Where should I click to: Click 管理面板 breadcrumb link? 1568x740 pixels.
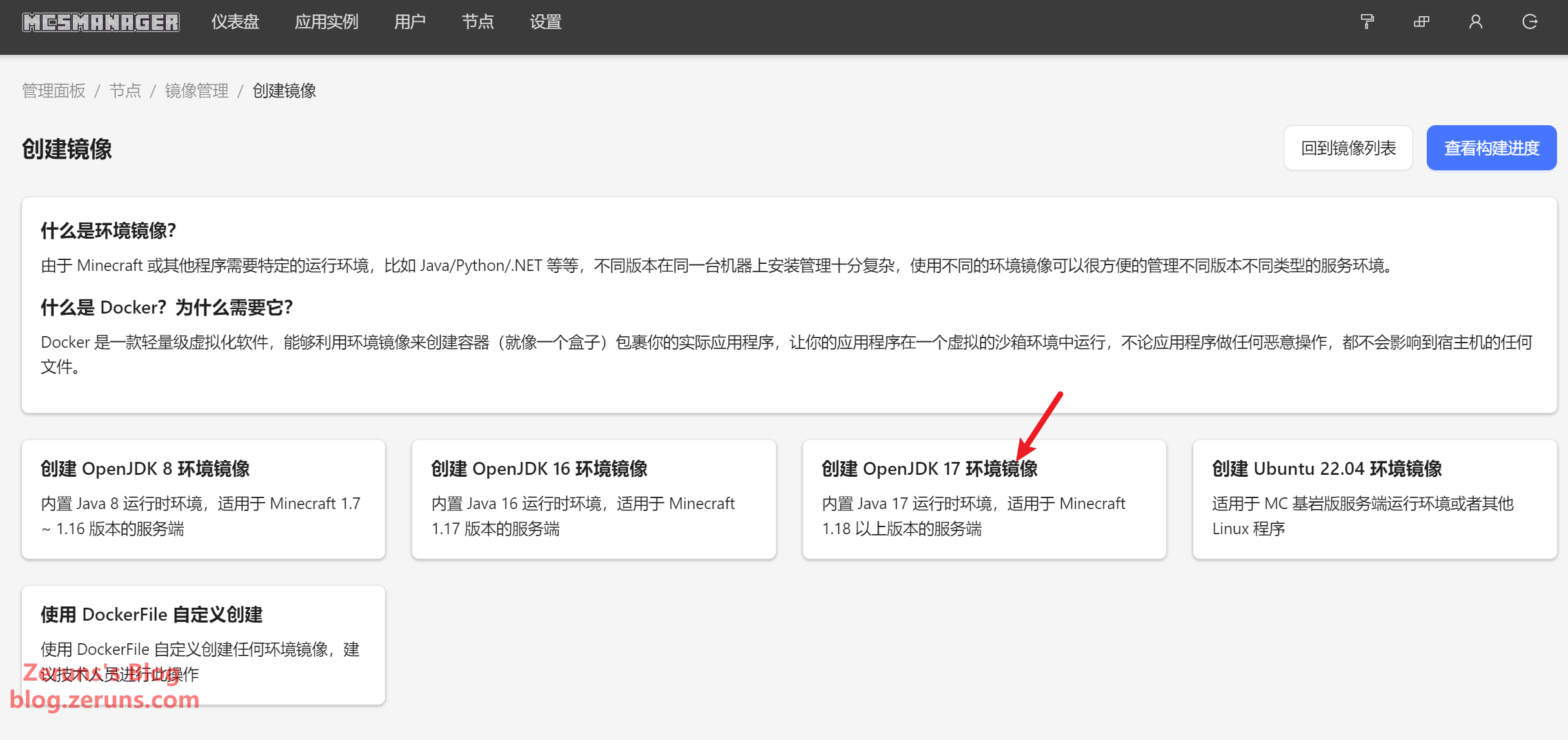[54, 91]
